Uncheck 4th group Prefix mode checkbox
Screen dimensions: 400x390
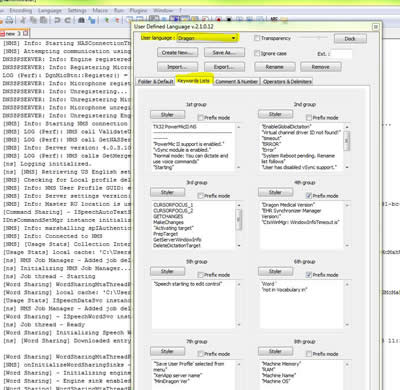click(x=309, y=196)
